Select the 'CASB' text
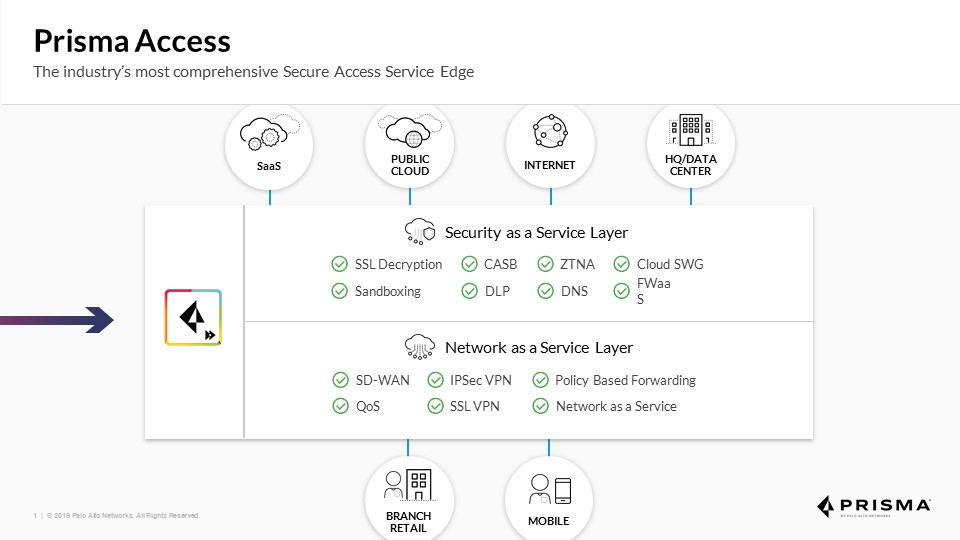The width and height of the screenshot is (960, 540). [x=500, y=264]
